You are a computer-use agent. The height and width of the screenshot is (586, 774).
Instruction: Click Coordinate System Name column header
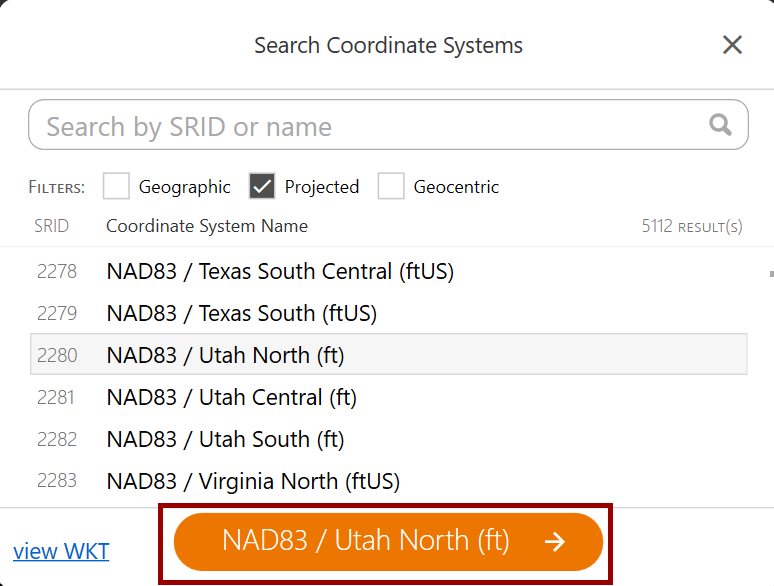point(207,226)
